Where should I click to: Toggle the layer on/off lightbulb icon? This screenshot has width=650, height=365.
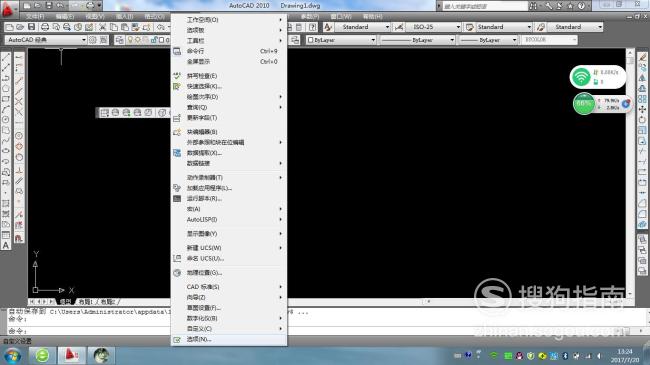tap(130, 40)
